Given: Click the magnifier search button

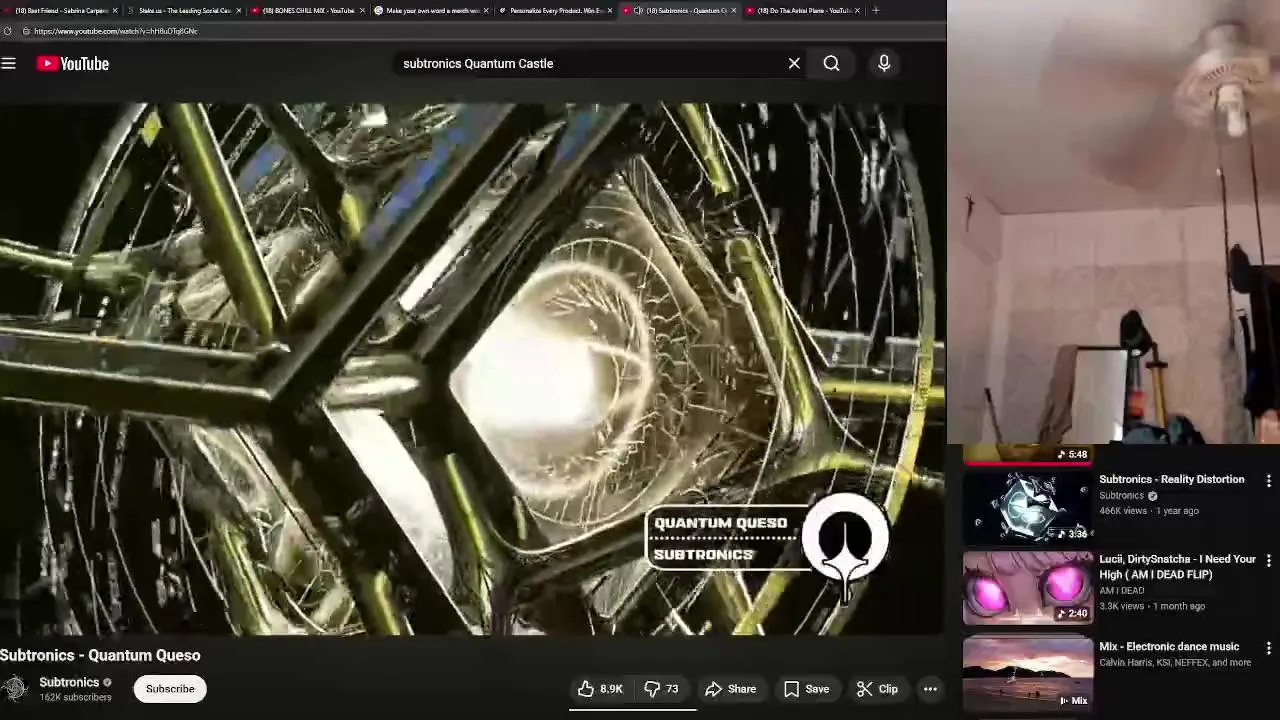Looking at the screenshot, I should click(x=831, y=63).
